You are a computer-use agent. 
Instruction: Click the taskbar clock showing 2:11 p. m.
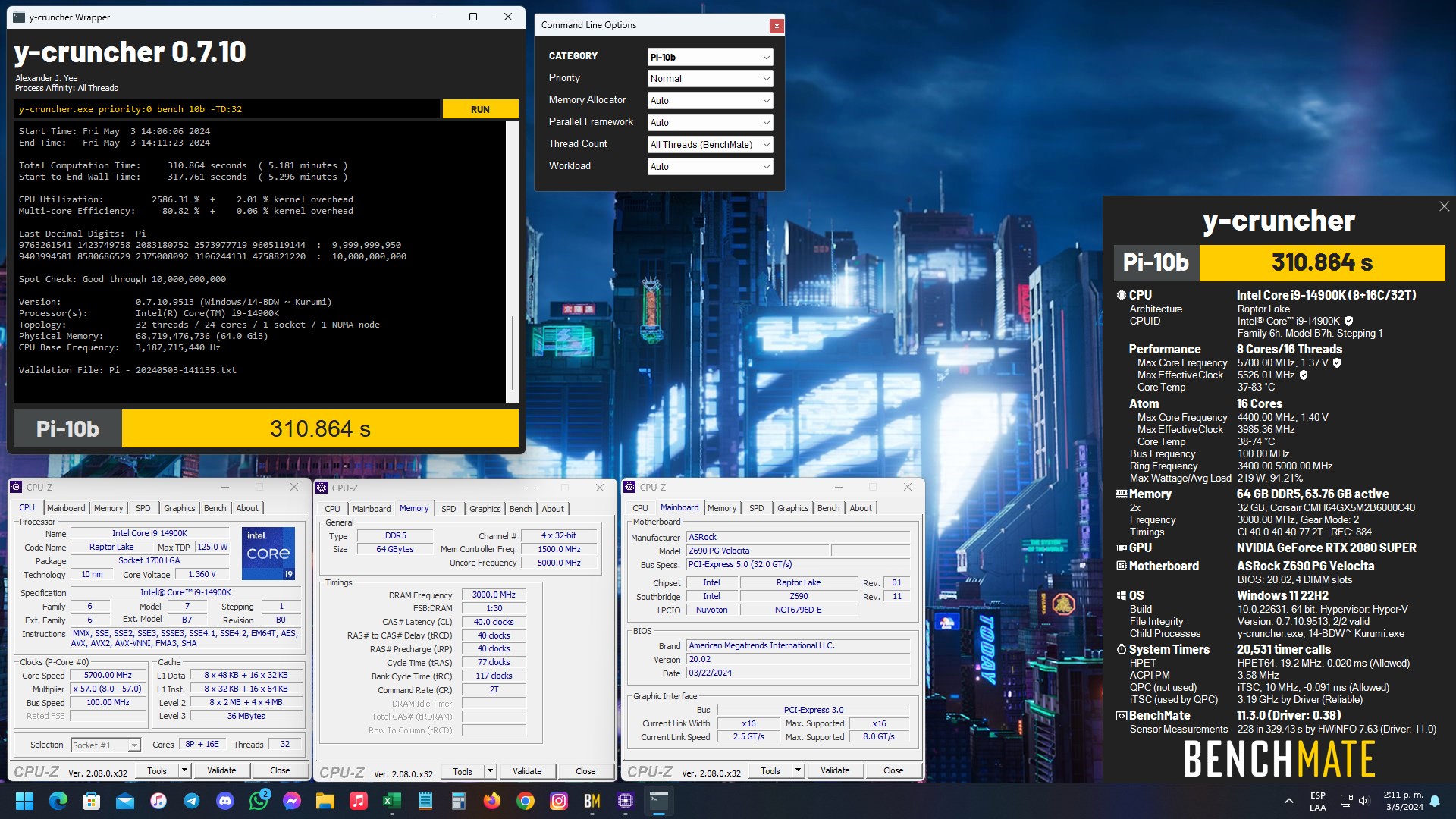1403,801
